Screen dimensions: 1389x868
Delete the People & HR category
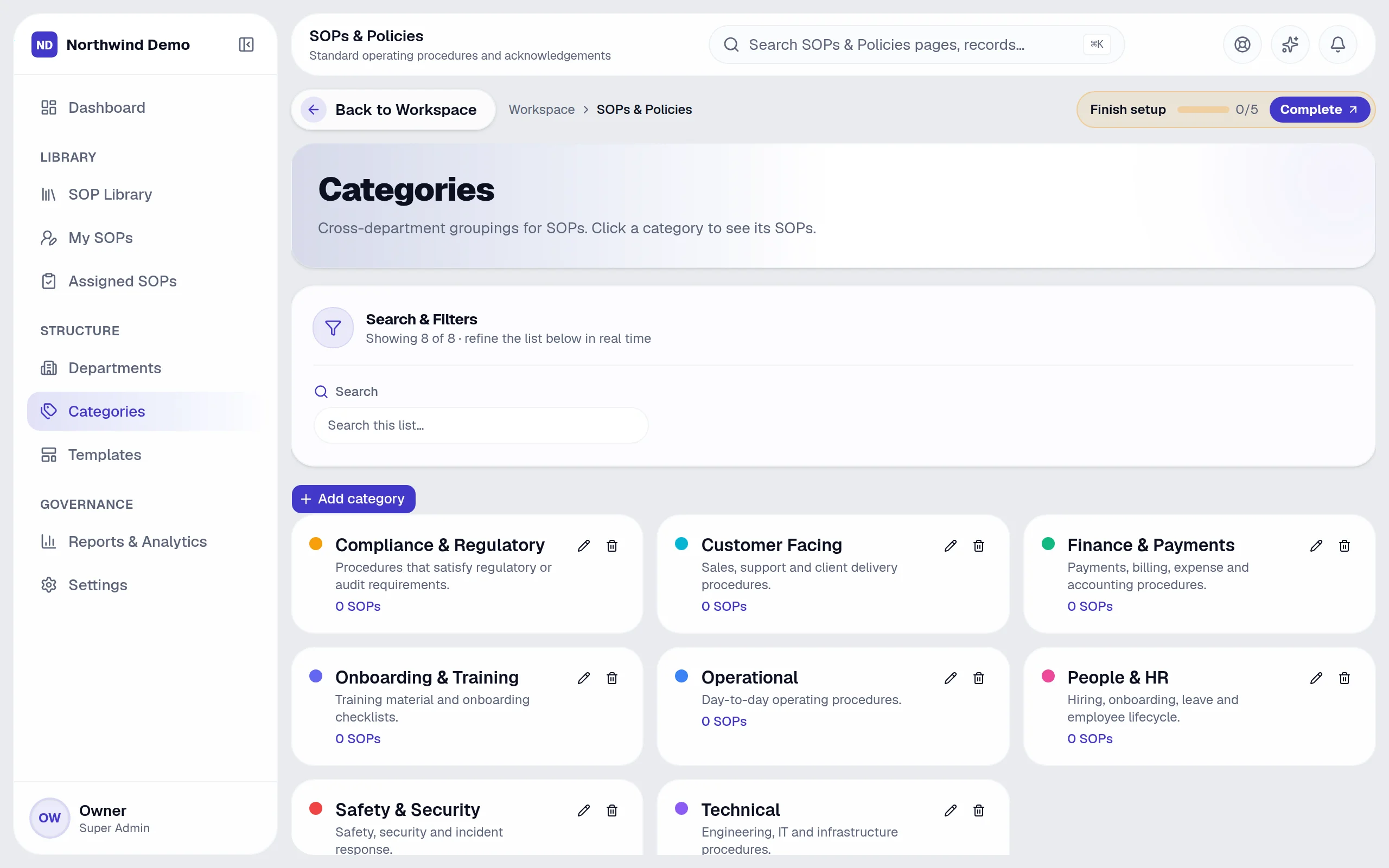[1344, 678]
